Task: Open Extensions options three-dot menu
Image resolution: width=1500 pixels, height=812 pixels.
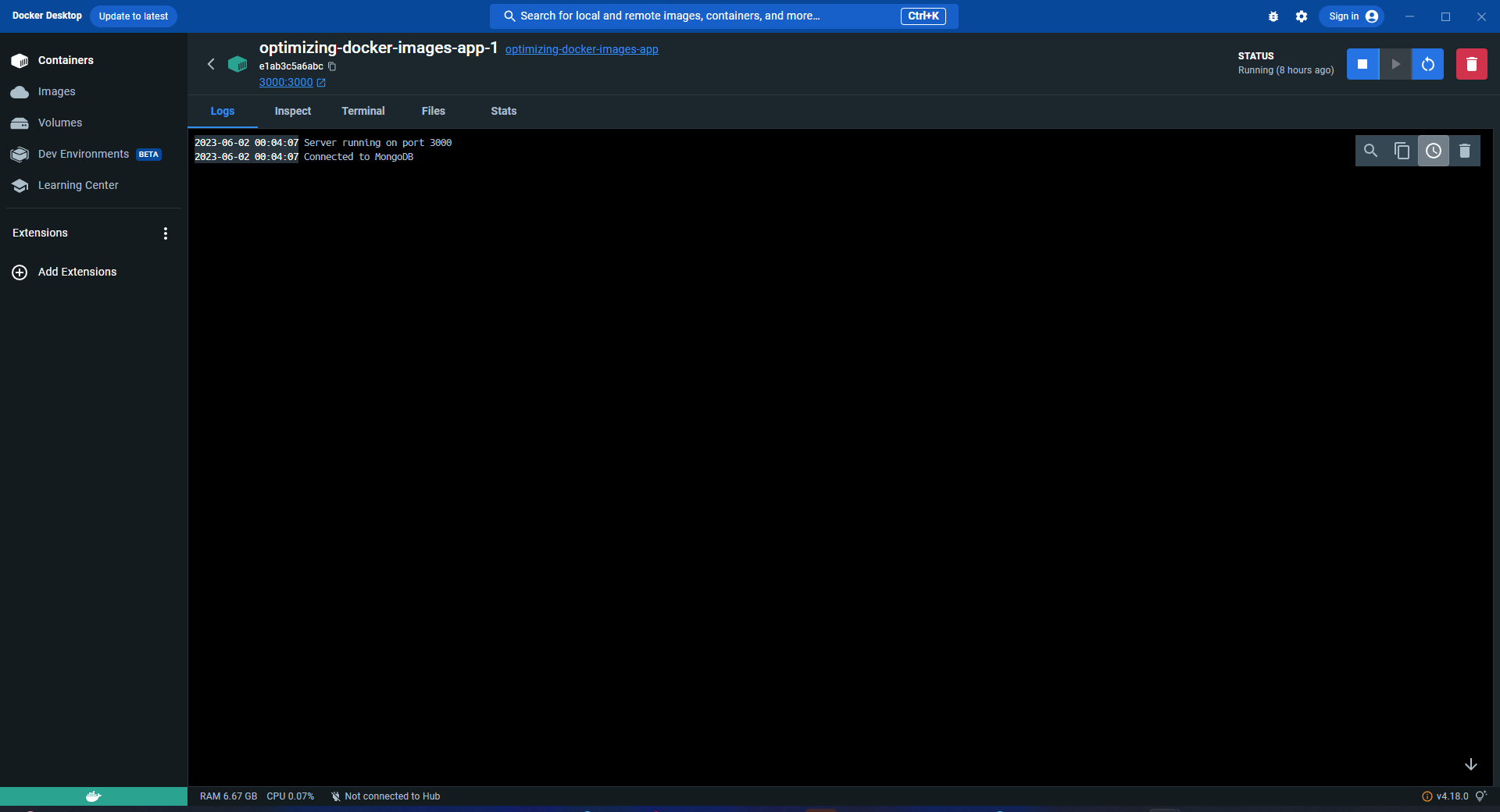Action: point(165,233)
